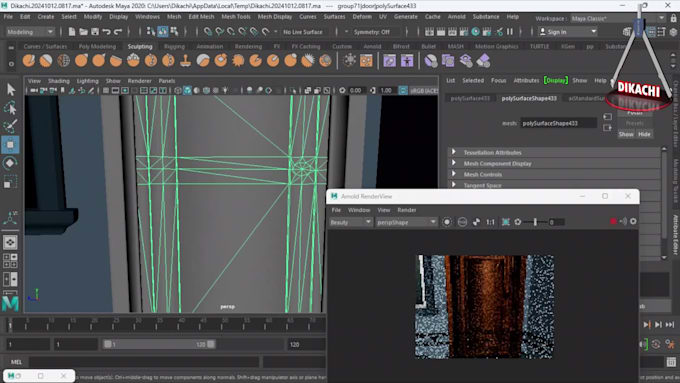Image resolution: width=680 pixels, height=383 pixels.
Task: Switch to the Rendering shelf tab
Action: [x=248, y=46]
